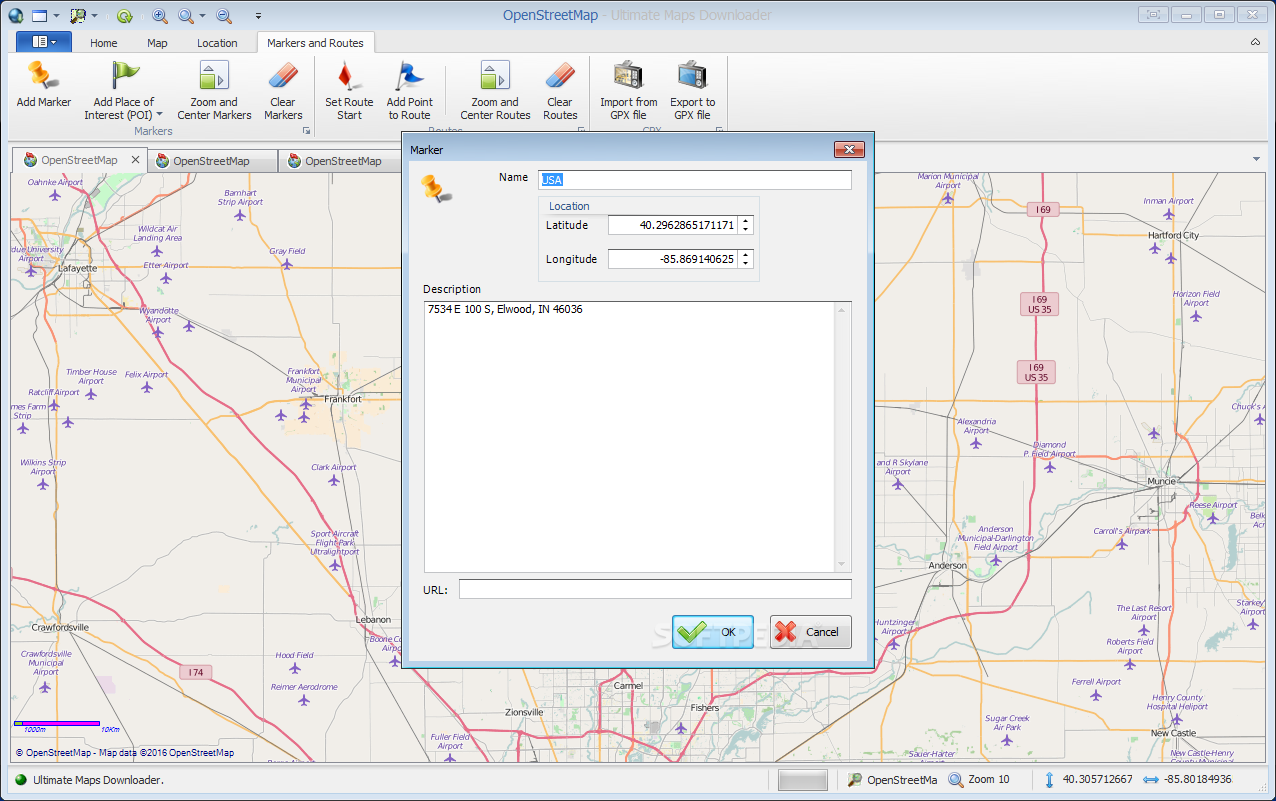Click Export to GPX file
Image resolution: width=1276 pixels, height=801 pixels.
[x=692, y=90]
